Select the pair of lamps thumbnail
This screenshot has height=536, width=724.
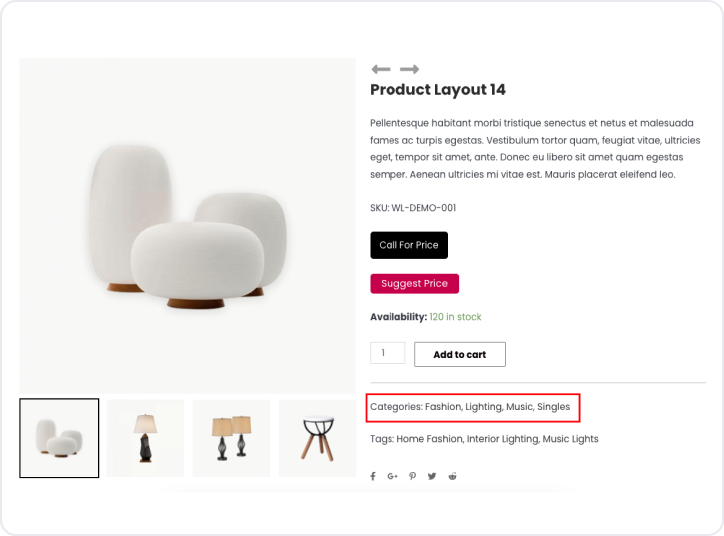(x=231, y=438)
